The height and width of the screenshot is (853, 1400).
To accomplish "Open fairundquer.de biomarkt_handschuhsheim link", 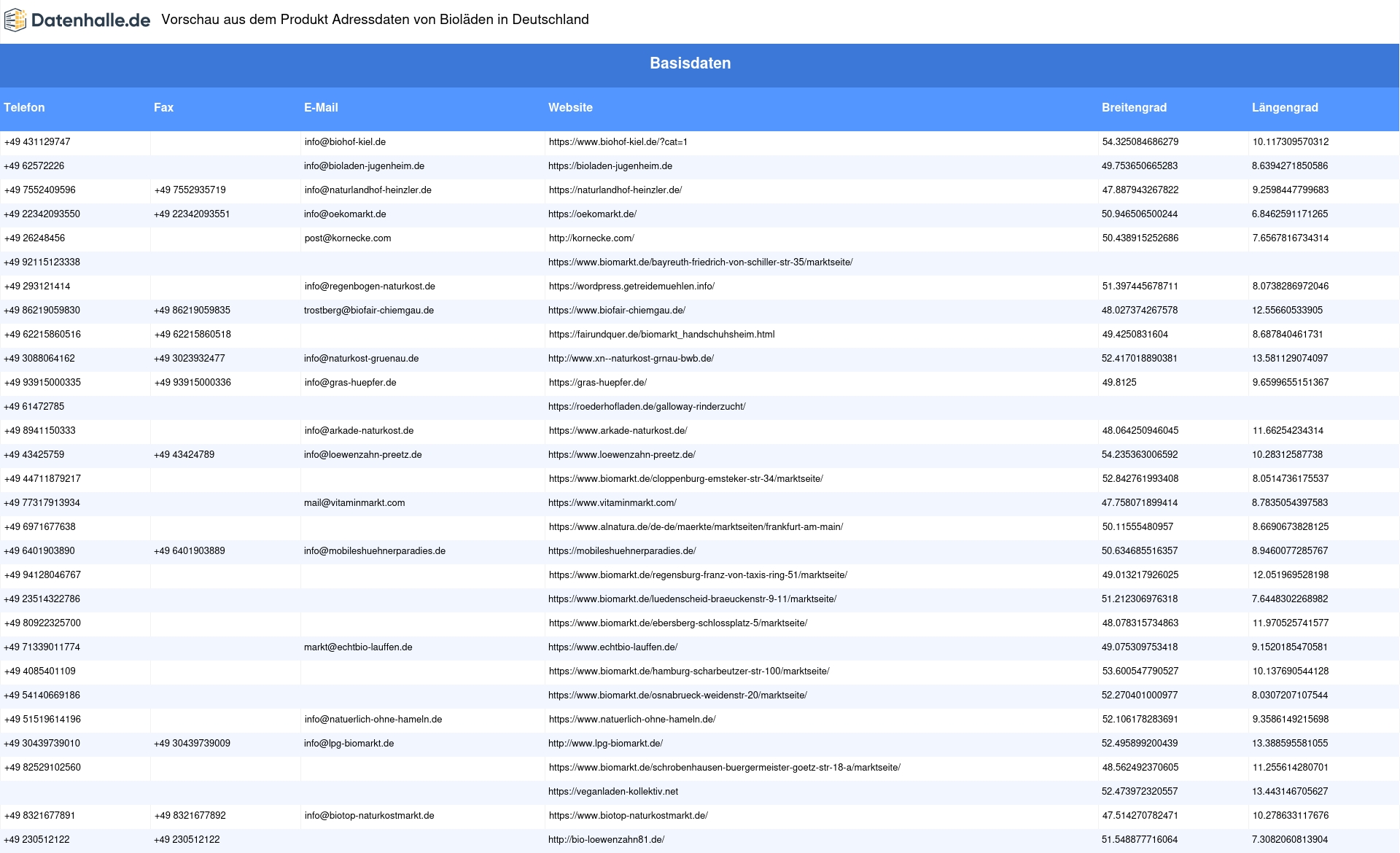I will pos(661,335).
